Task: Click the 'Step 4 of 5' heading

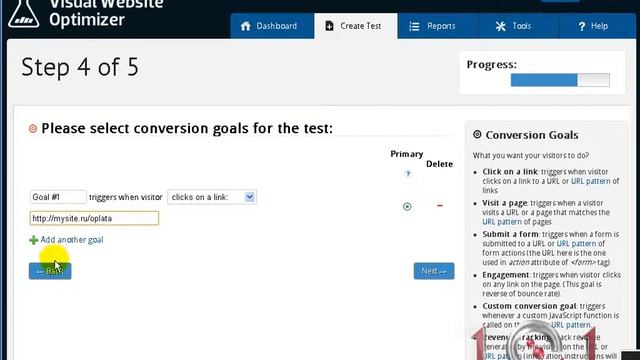Action: [80, 67]
